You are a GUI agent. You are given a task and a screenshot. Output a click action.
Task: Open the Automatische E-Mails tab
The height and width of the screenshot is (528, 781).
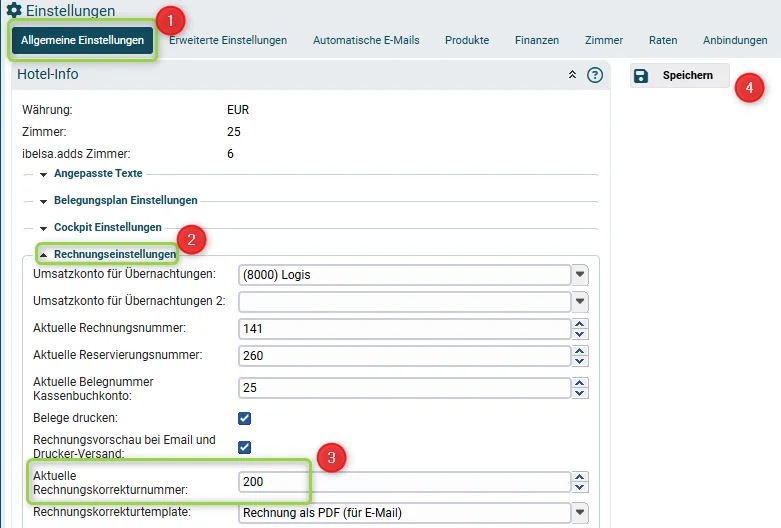366,40
